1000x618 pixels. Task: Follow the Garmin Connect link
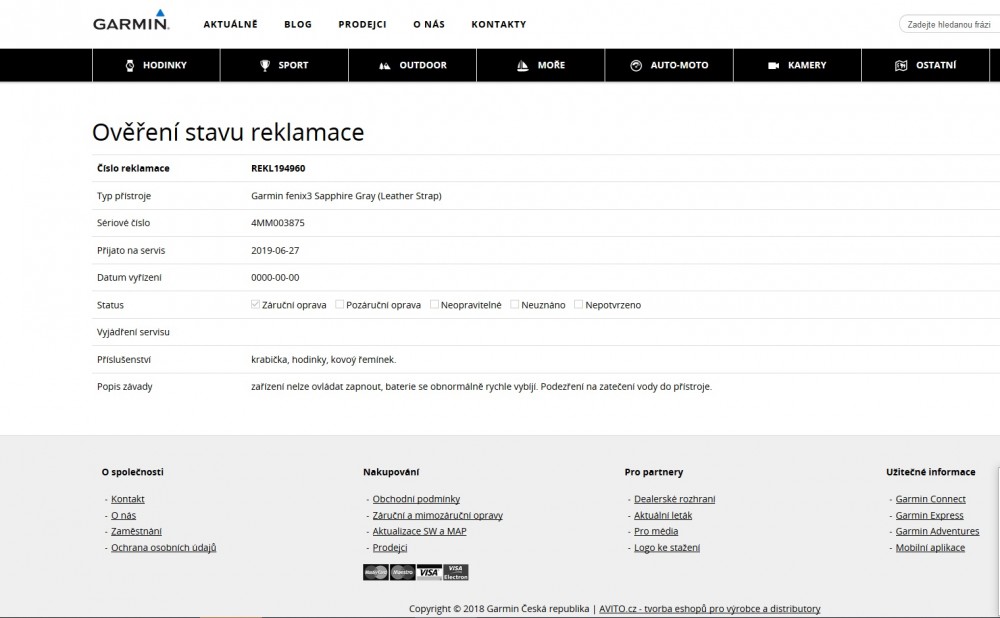pyautogui.click(x=930, y=499)
